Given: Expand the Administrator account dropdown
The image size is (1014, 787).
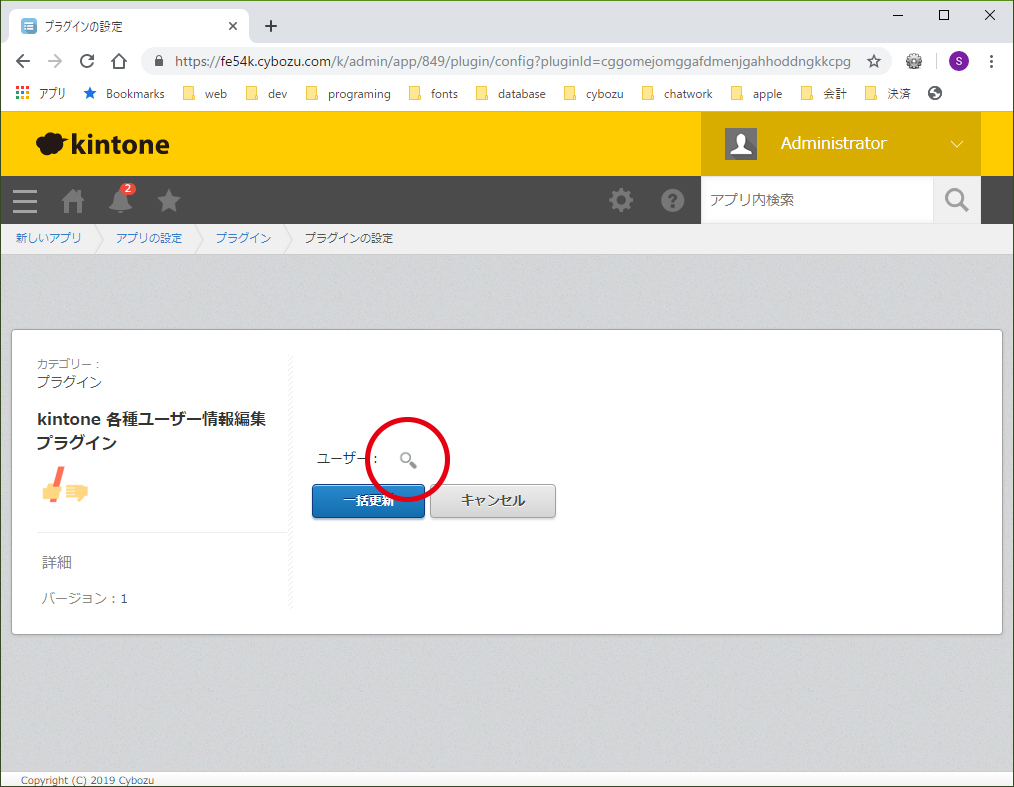Looking at the screenshot, I should coord(957,144).
